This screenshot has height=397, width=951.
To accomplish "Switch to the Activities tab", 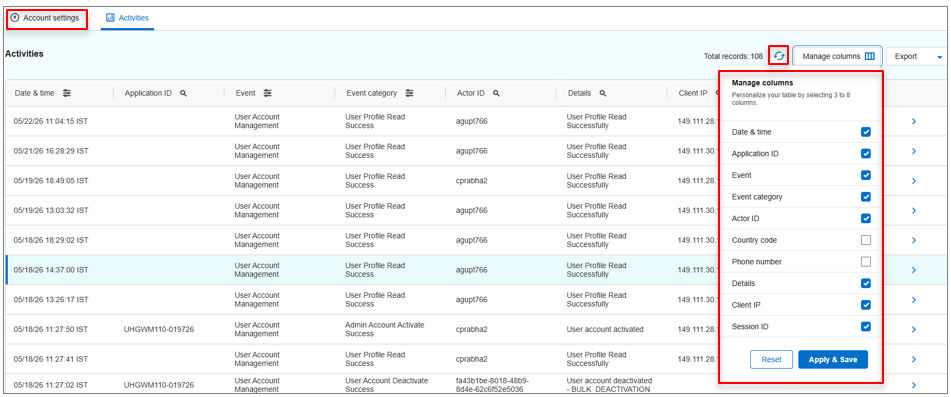I will [x=127, y=18].
